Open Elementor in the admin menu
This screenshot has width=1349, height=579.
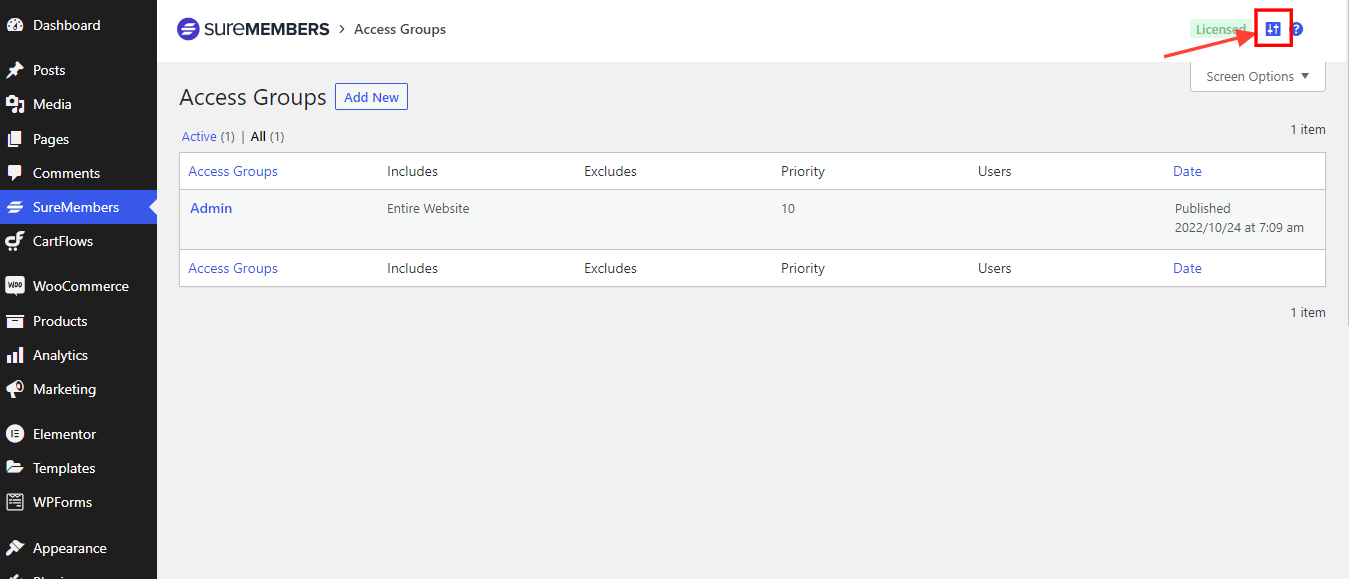(x=64, y=434)
